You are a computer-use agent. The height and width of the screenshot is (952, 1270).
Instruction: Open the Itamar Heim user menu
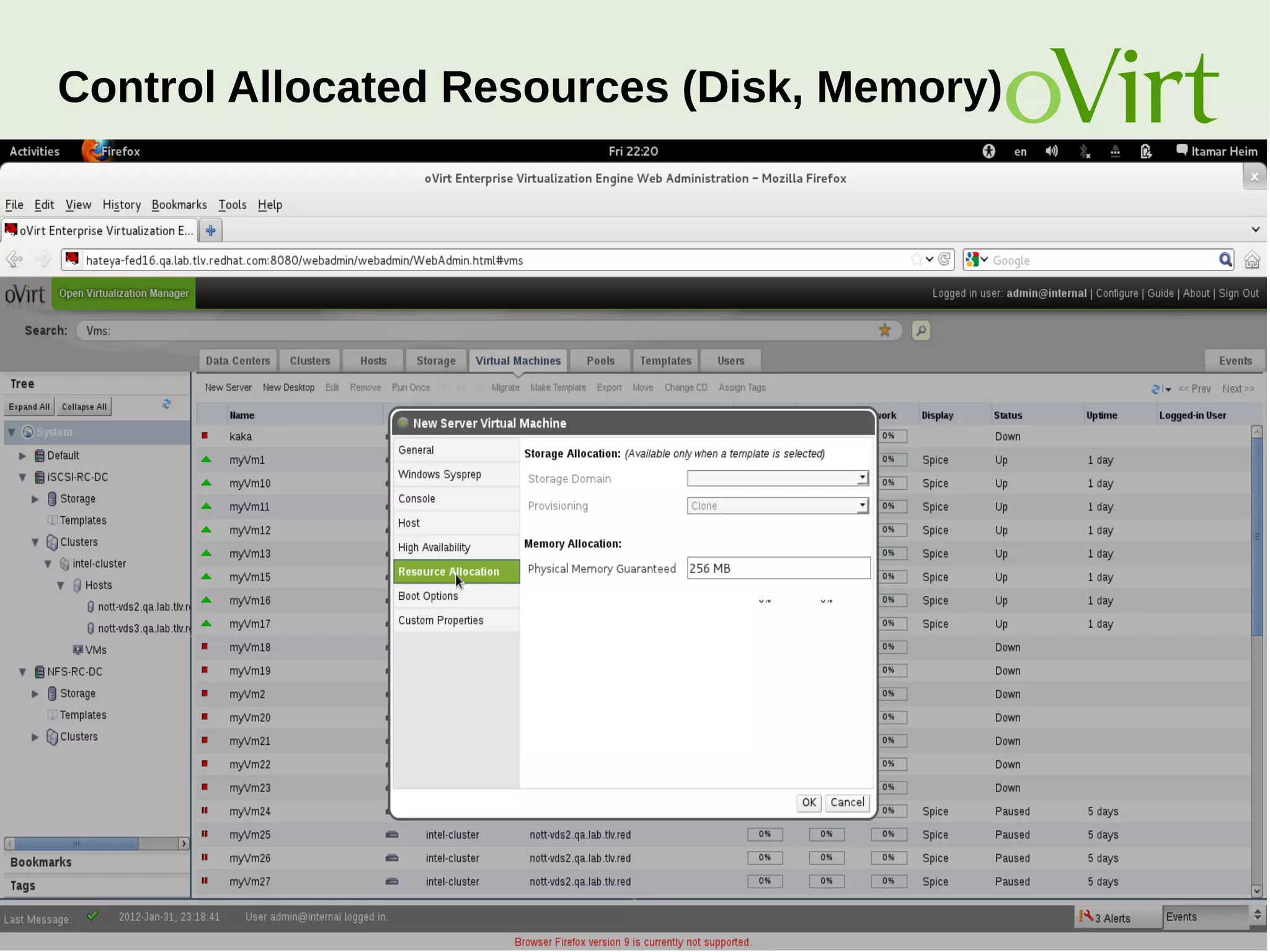[1217, 151]
